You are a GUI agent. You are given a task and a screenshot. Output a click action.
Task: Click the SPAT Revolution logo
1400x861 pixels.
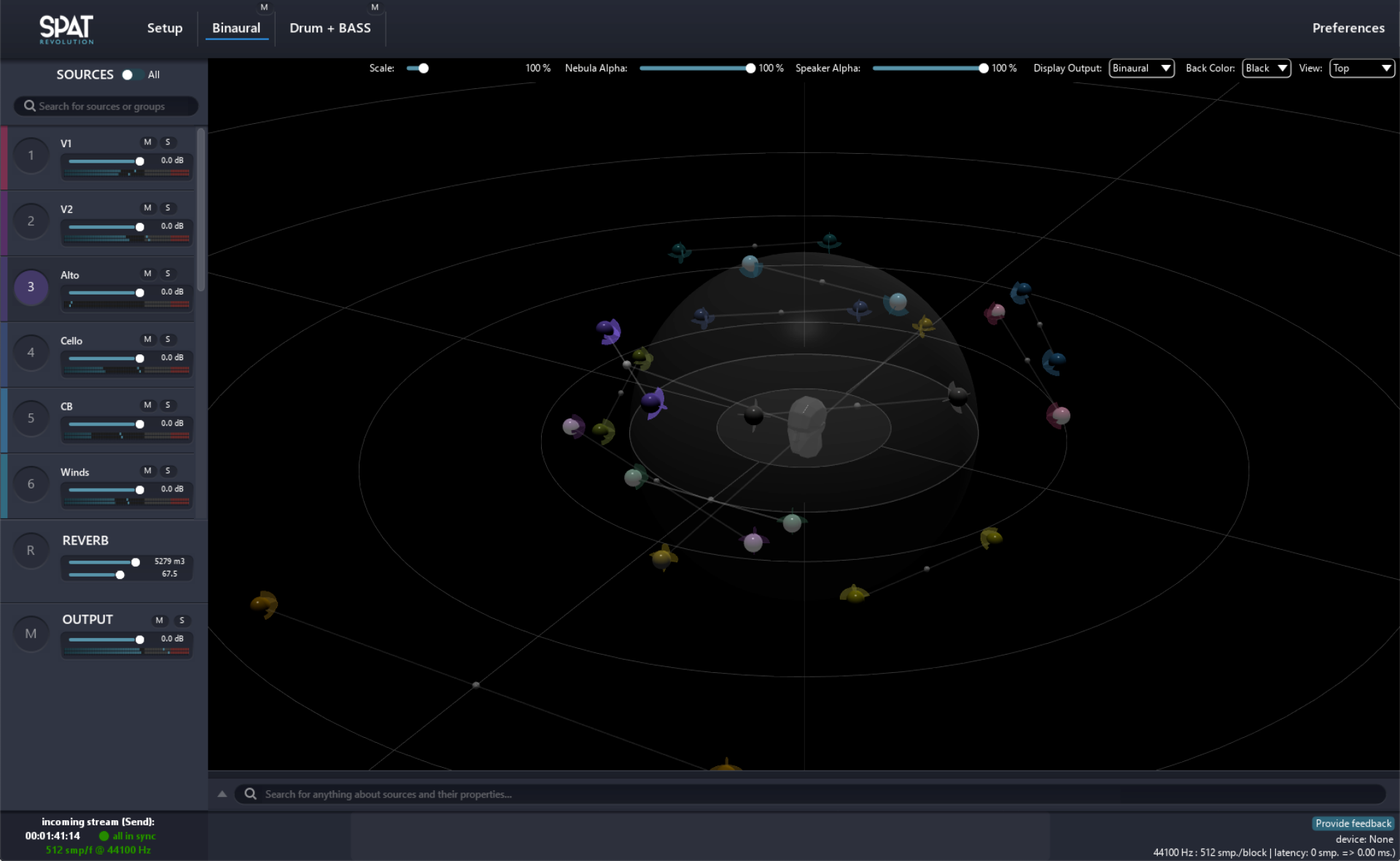[66, 28]
